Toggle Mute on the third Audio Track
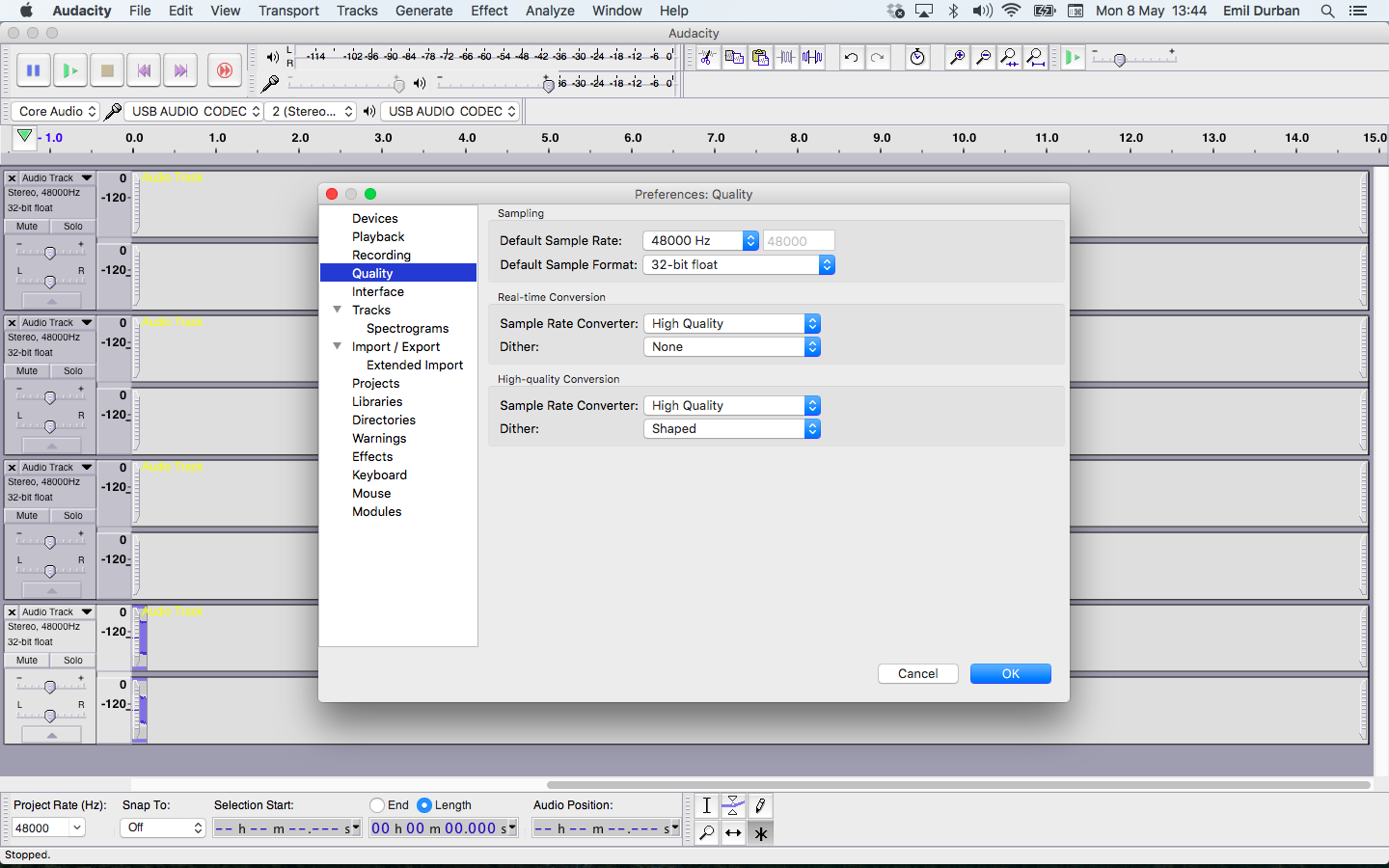The width and height of the screenshot is (1389, 868). click(x=27, y=516)
